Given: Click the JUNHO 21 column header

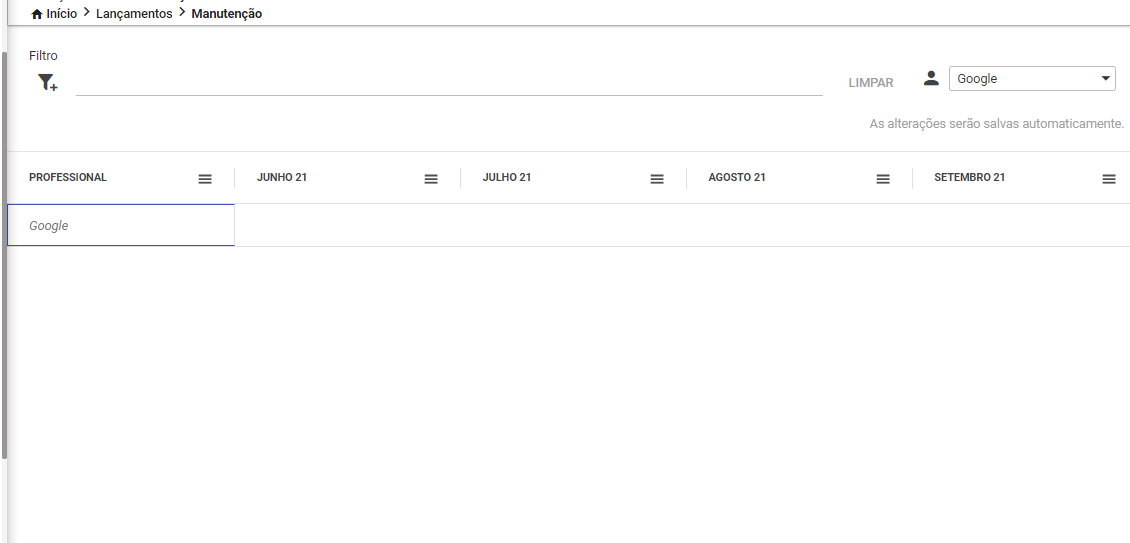Looking at the screenshot, I should [x=282, y=177].
